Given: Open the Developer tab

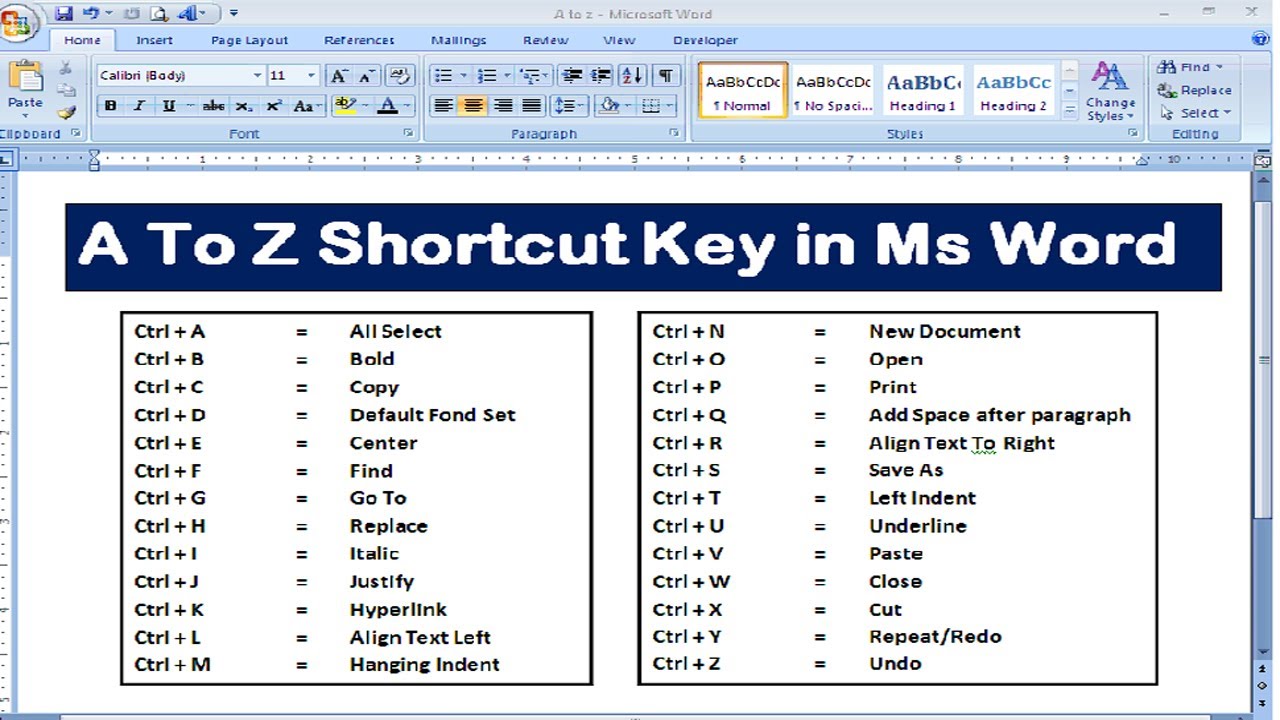Looking at the screenshot, I should (x=704, y=40).
